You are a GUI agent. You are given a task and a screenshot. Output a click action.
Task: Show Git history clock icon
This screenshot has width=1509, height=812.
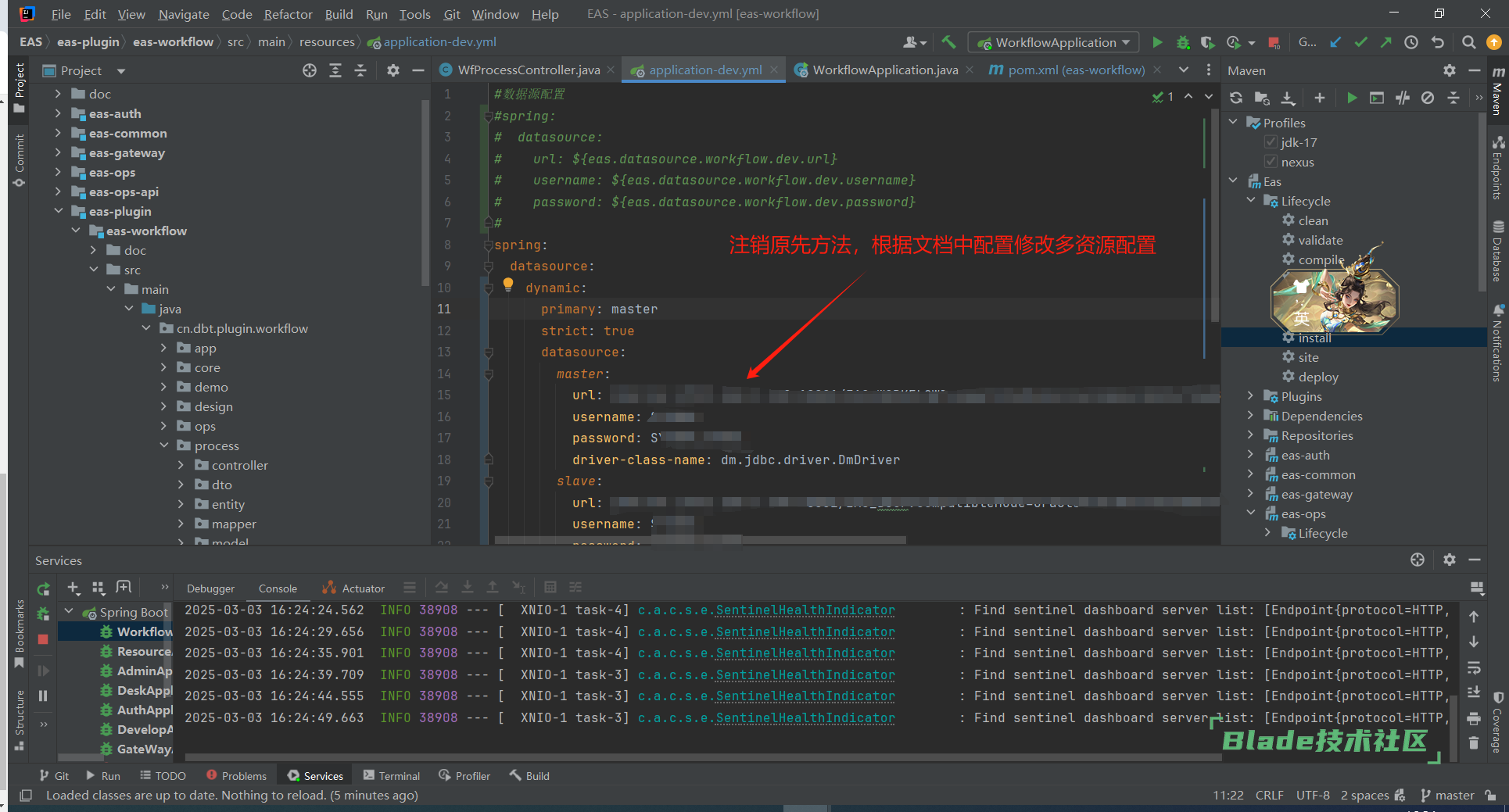[x=1411, y=42]
